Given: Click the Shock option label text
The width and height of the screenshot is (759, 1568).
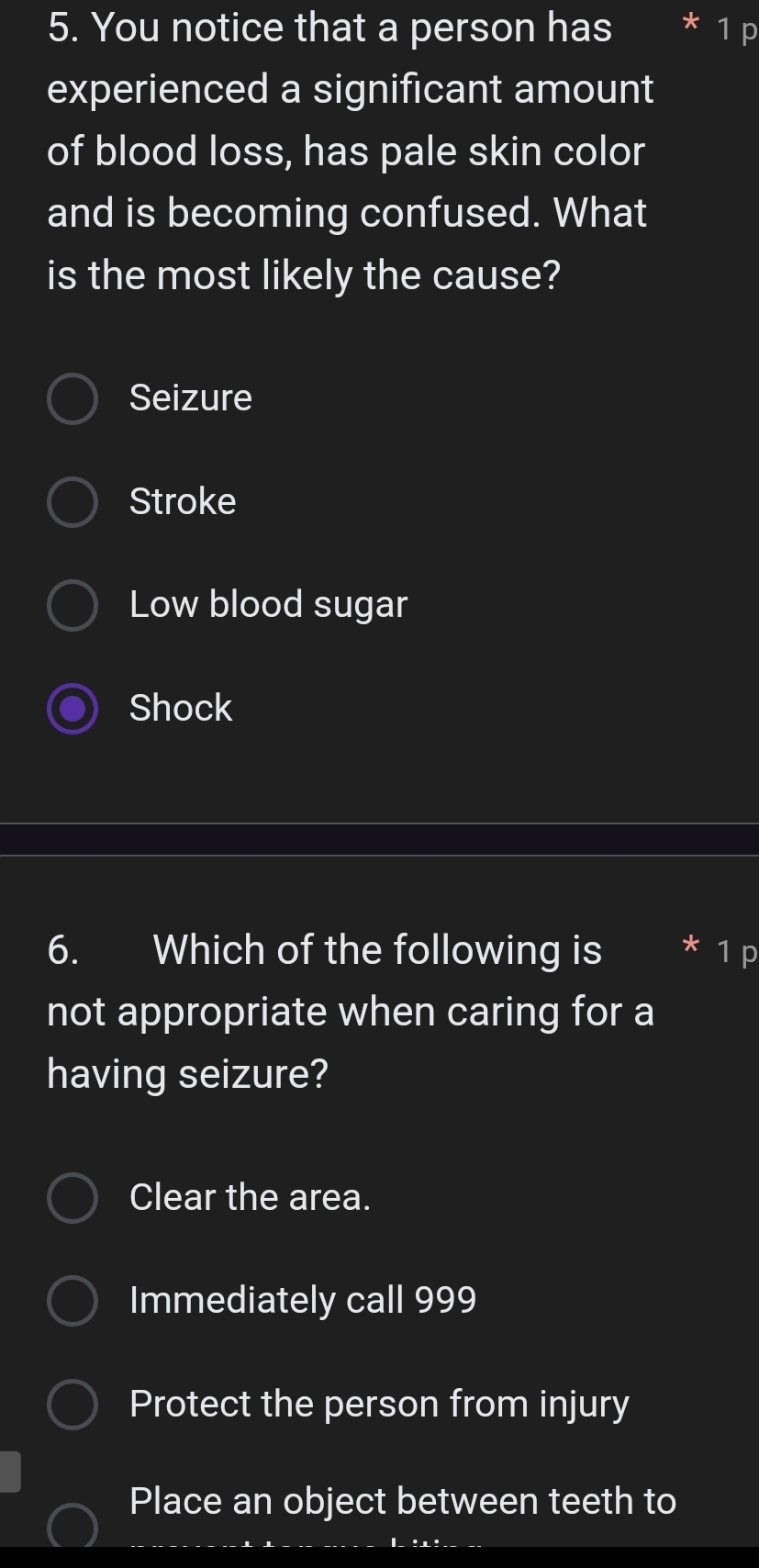Looking at the screenshot, I should pos(180,708).
